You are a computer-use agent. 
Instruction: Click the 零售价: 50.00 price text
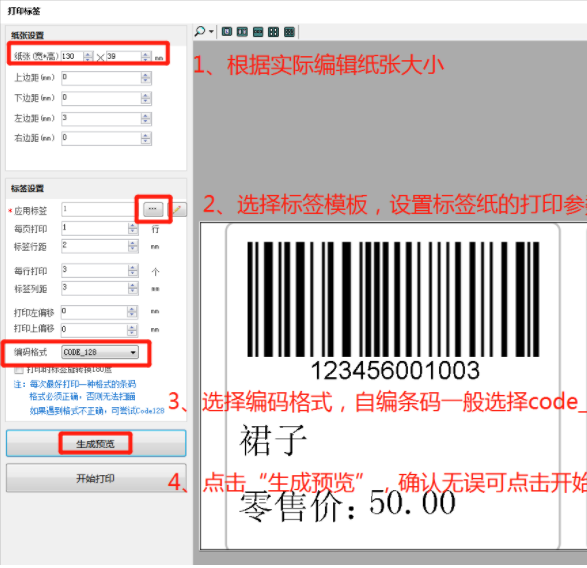(347, 506)
